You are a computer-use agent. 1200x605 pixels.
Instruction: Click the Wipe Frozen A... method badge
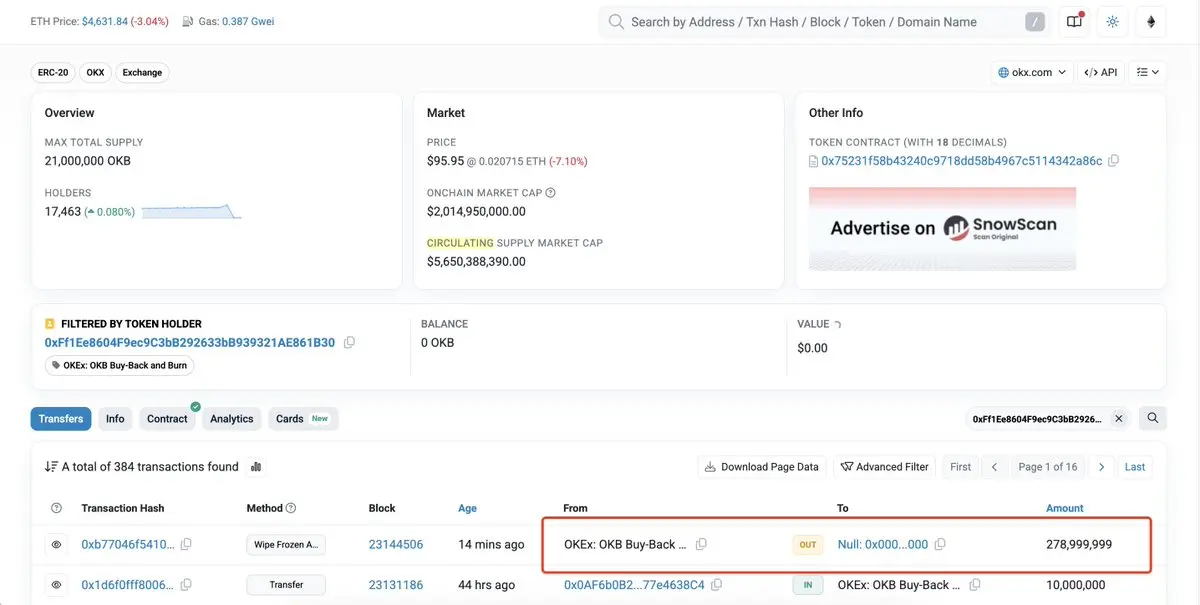point(286,545)
